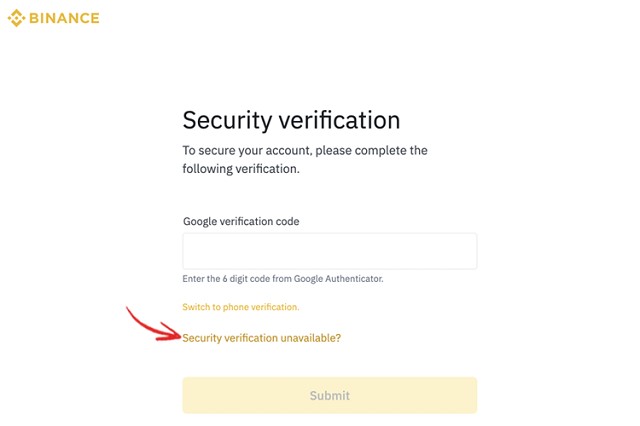Click the Security verification heading

(291, 120)
